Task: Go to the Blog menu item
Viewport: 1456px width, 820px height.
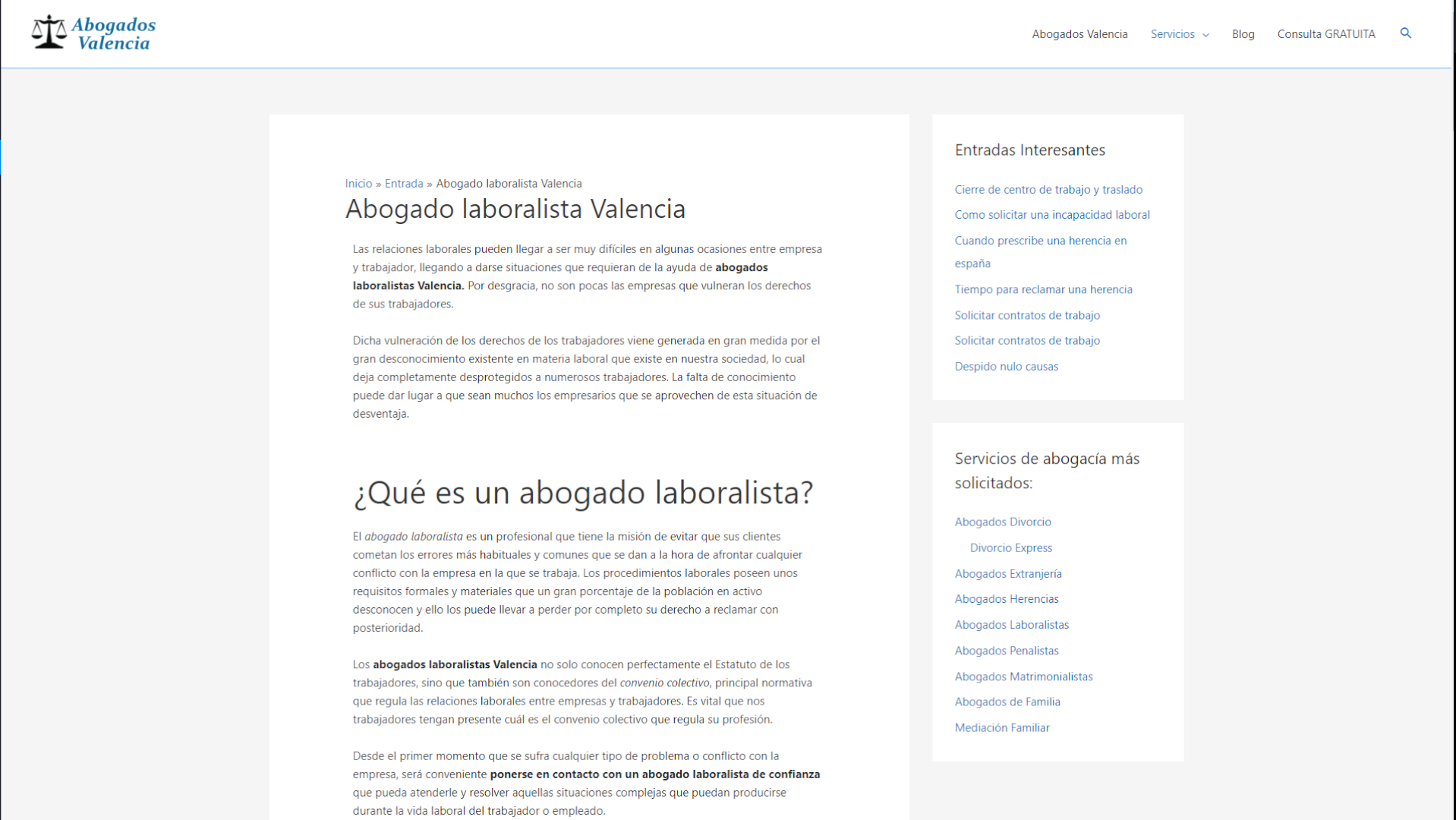Action: (1243, 34)
